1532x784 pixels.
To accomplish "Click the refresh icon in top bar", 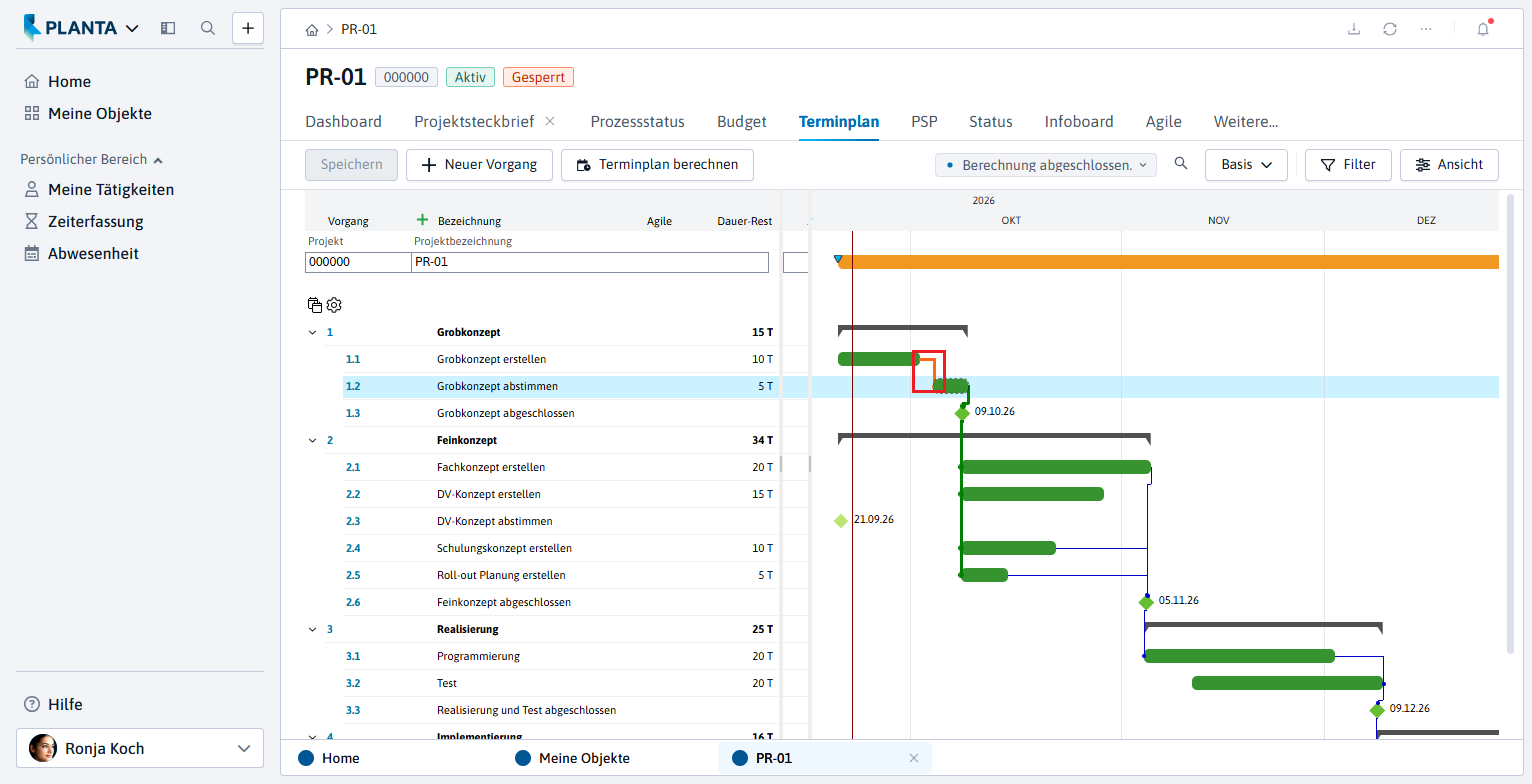I will pos(1390,29).
